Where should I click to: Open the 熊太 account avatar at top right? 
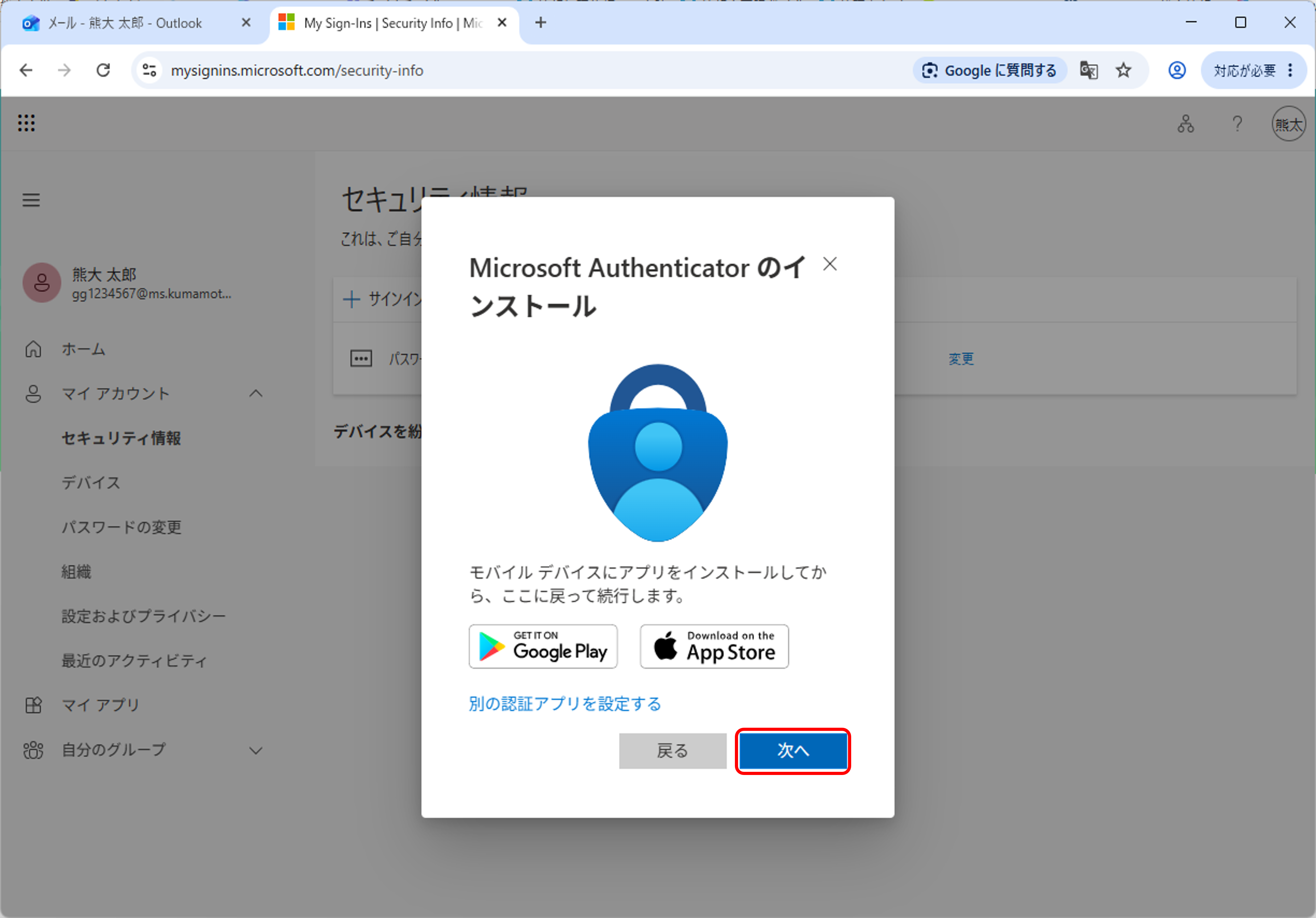click(1289, 124)
